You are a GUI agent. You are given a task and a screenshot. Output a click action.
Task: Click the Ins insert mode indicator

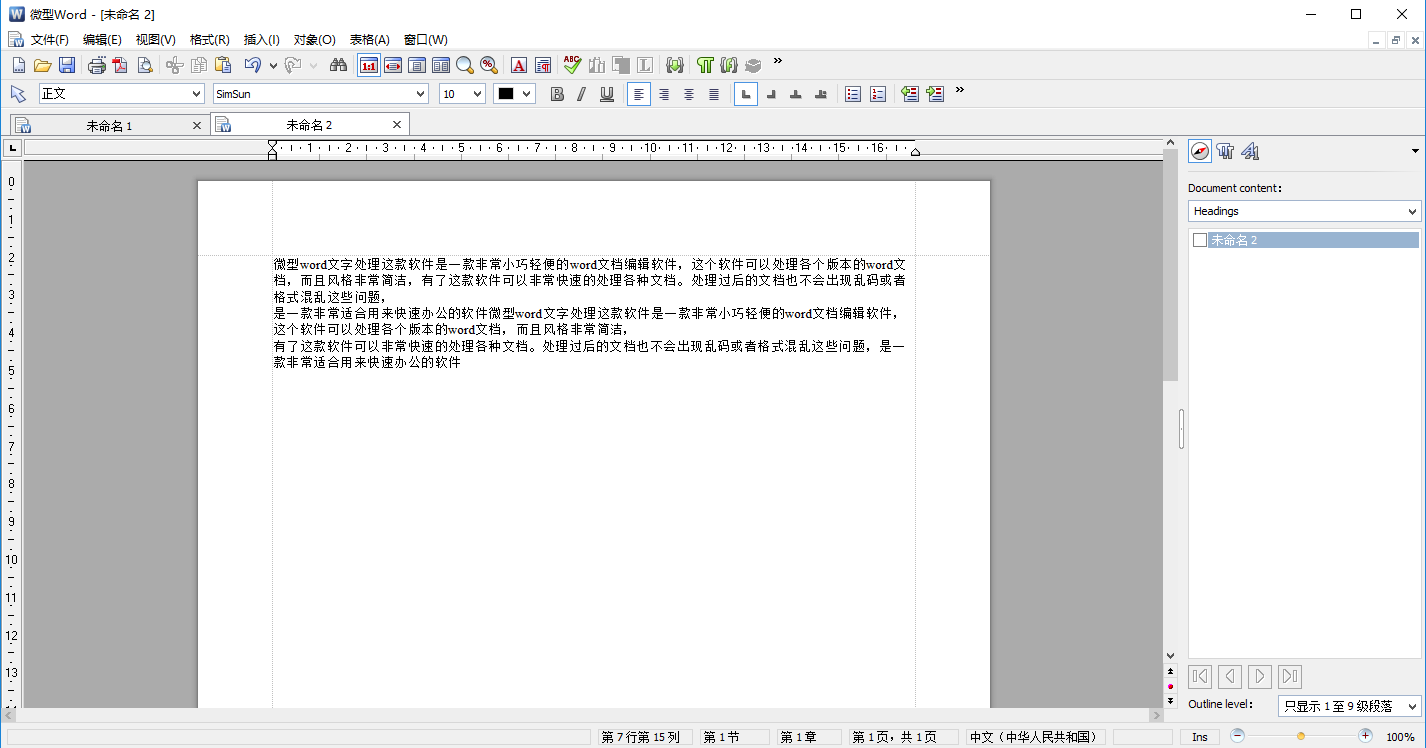click(1199, 737)
